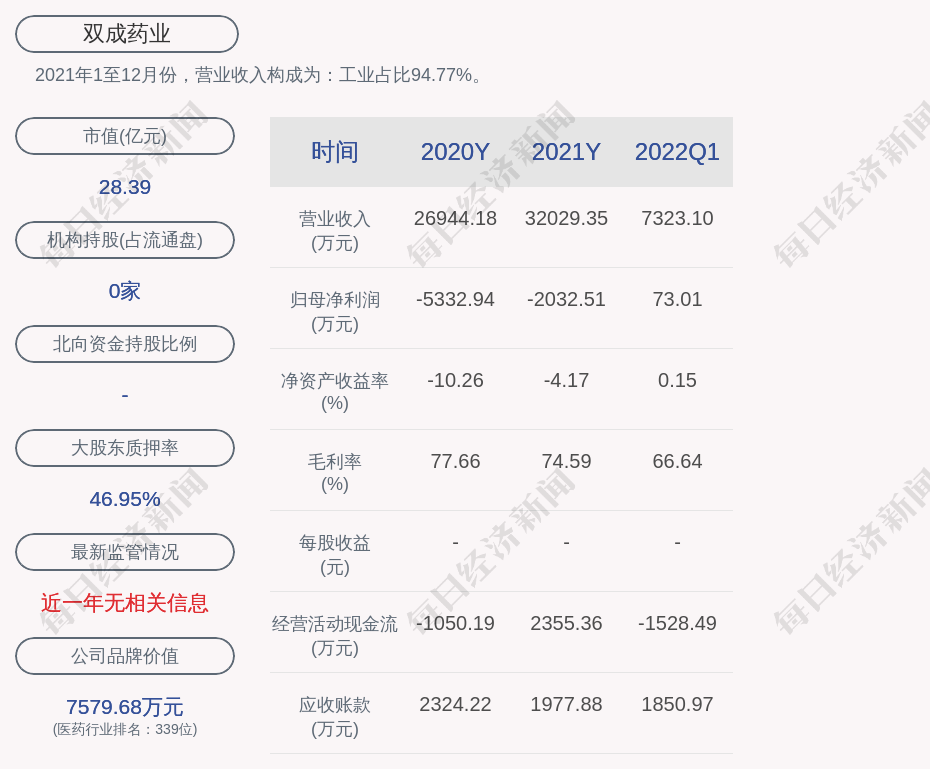The width and height of the screenshot is (930, 769).
Task: Select the 应收账款 row label
Action: (335, 717)
